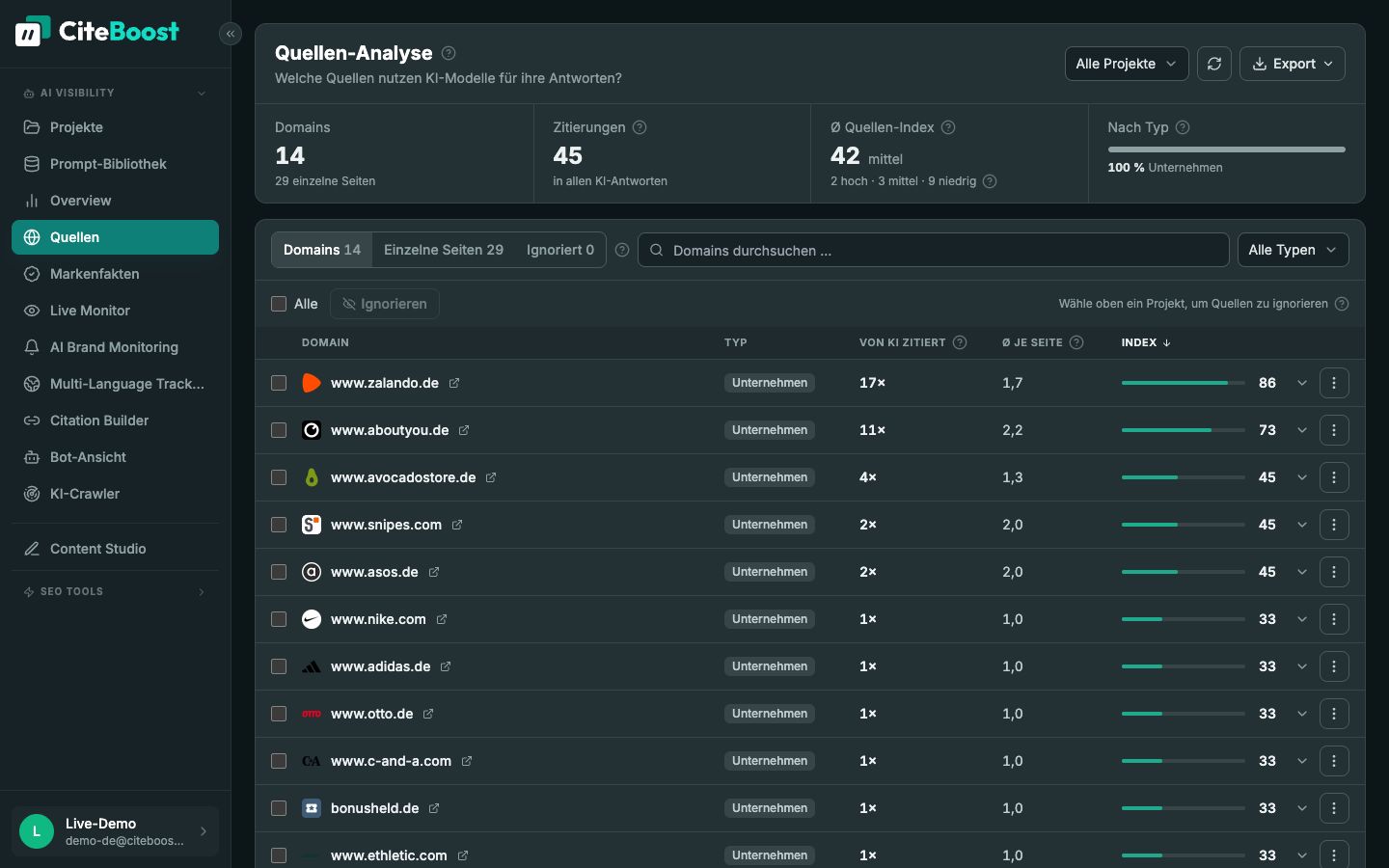
Task: Open Markenfakten in the sidebar
Action: coord(115,274)
